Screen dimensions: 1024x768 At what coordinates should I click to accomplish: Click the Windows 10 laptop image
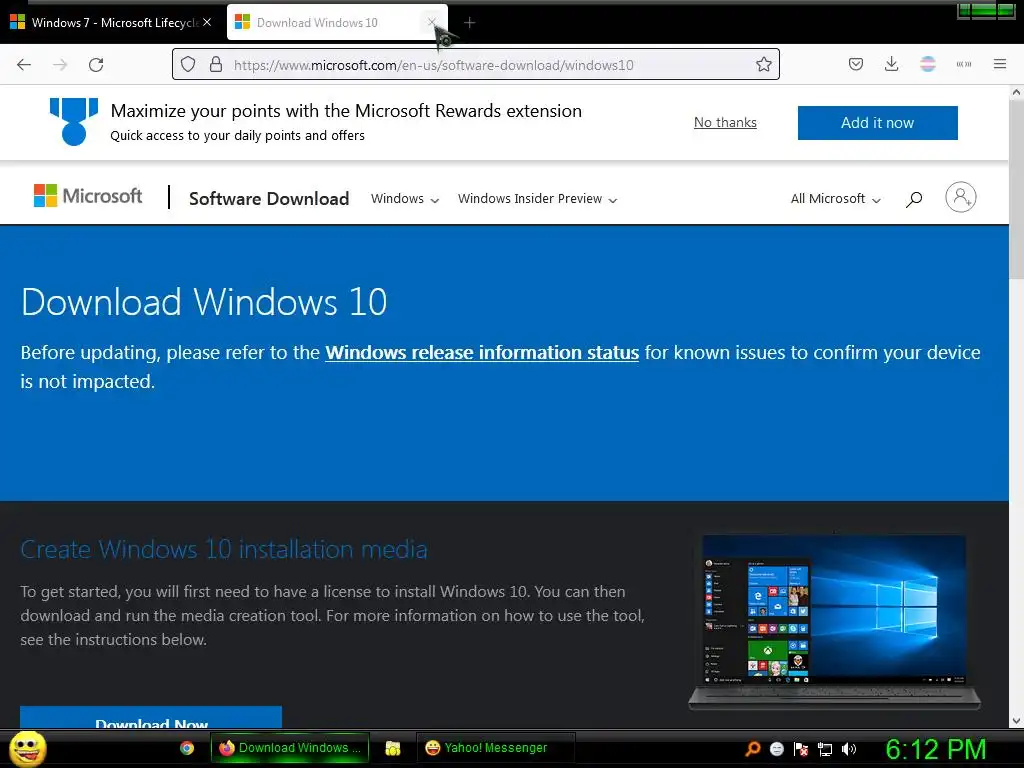click(834, 622)
